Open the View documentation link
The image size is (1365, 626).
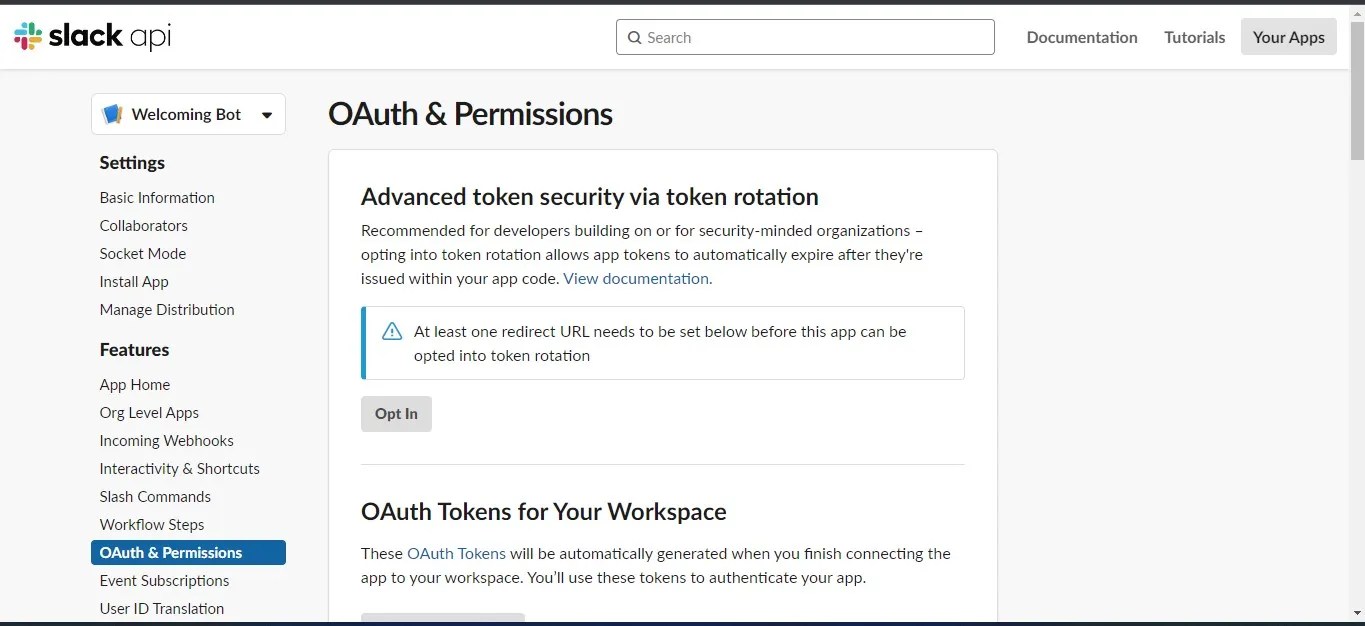tap(636, 278)
